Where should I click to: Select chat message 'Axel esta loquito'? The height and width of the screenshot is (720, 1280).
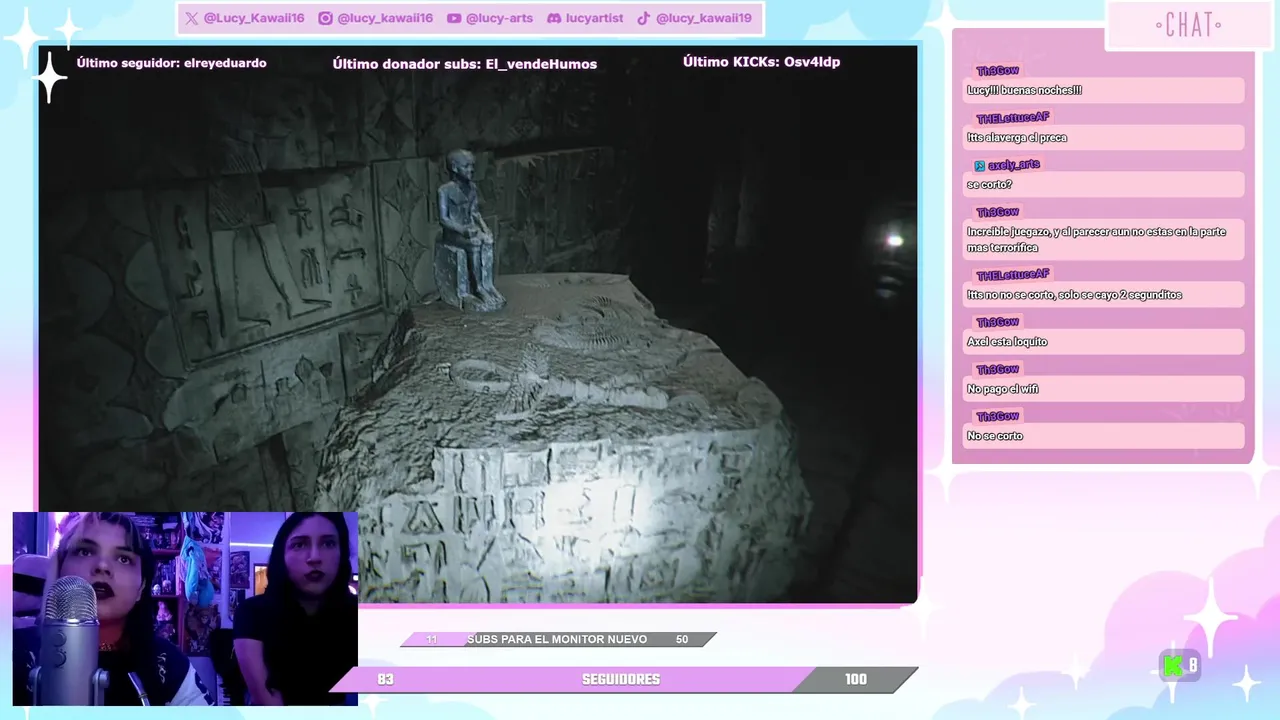[x=1104, y=342]
